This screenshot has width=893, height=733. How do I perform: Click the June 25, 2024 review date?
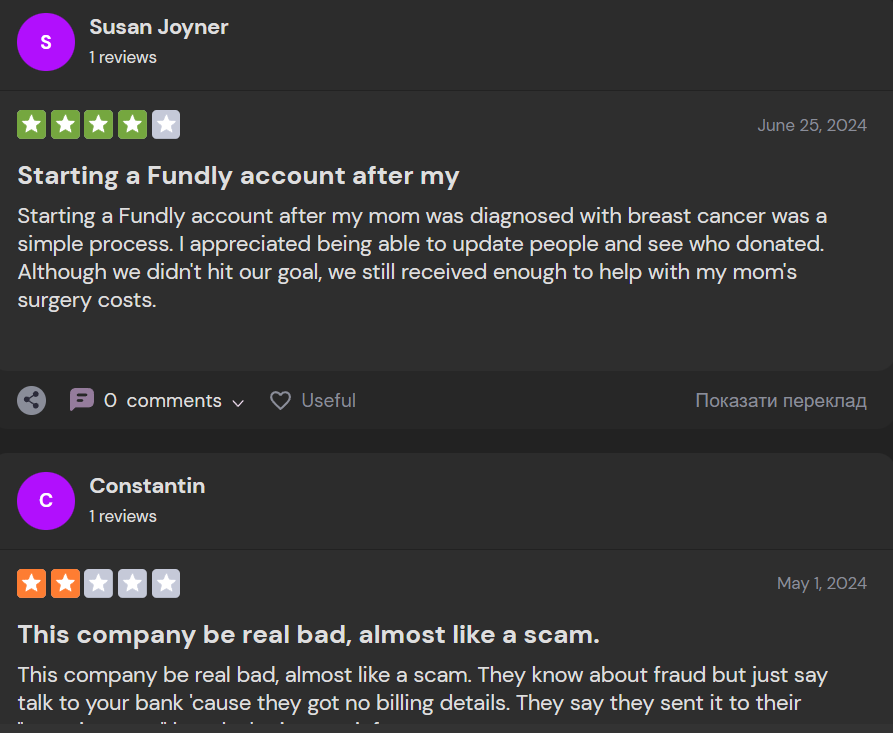point(811,125)
